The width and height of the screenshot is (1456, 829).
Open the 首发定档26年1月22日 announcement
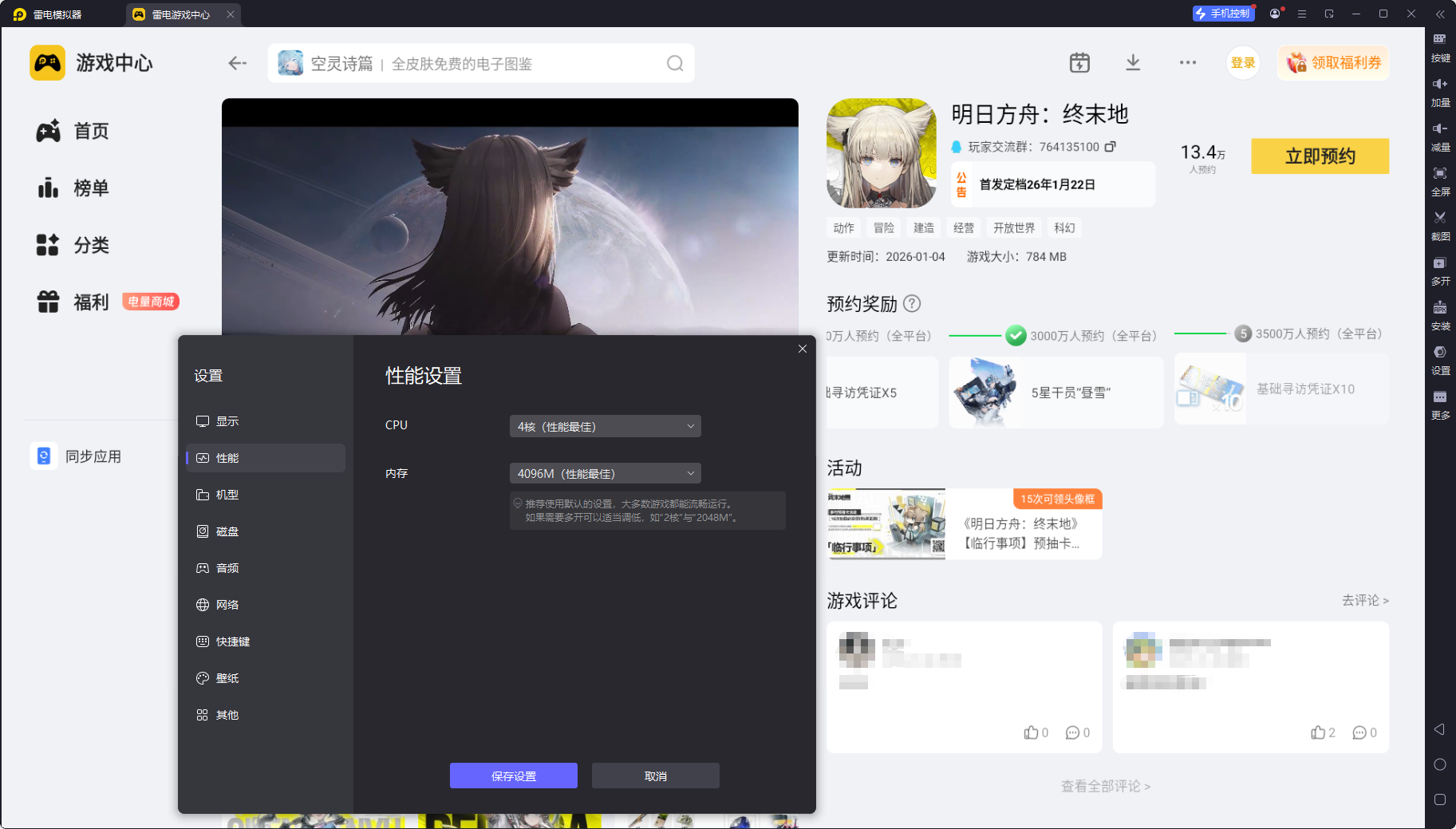point(1053,184)
